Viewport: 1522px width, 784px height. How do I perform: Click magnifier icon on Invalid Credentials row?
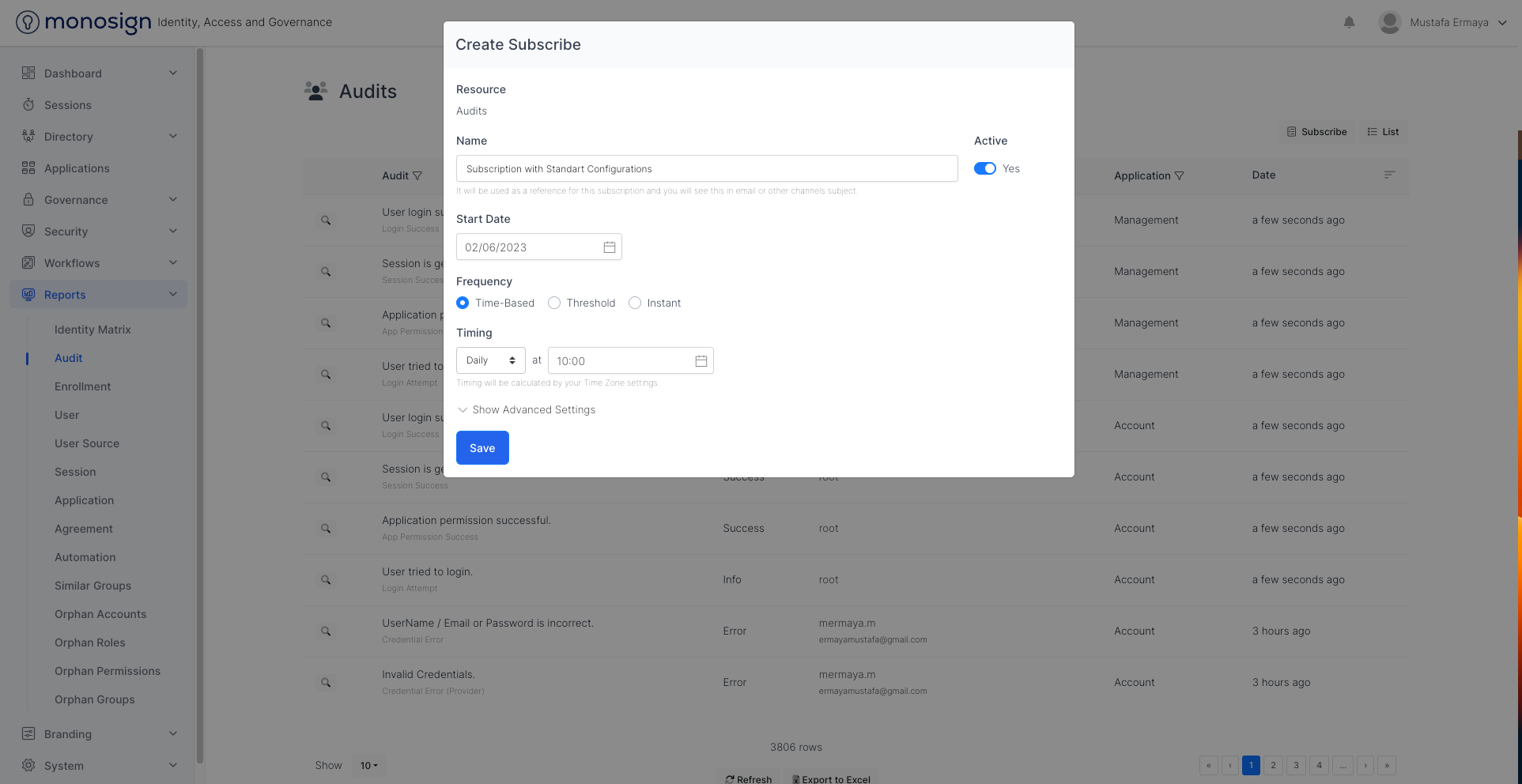tap(326, 683)
